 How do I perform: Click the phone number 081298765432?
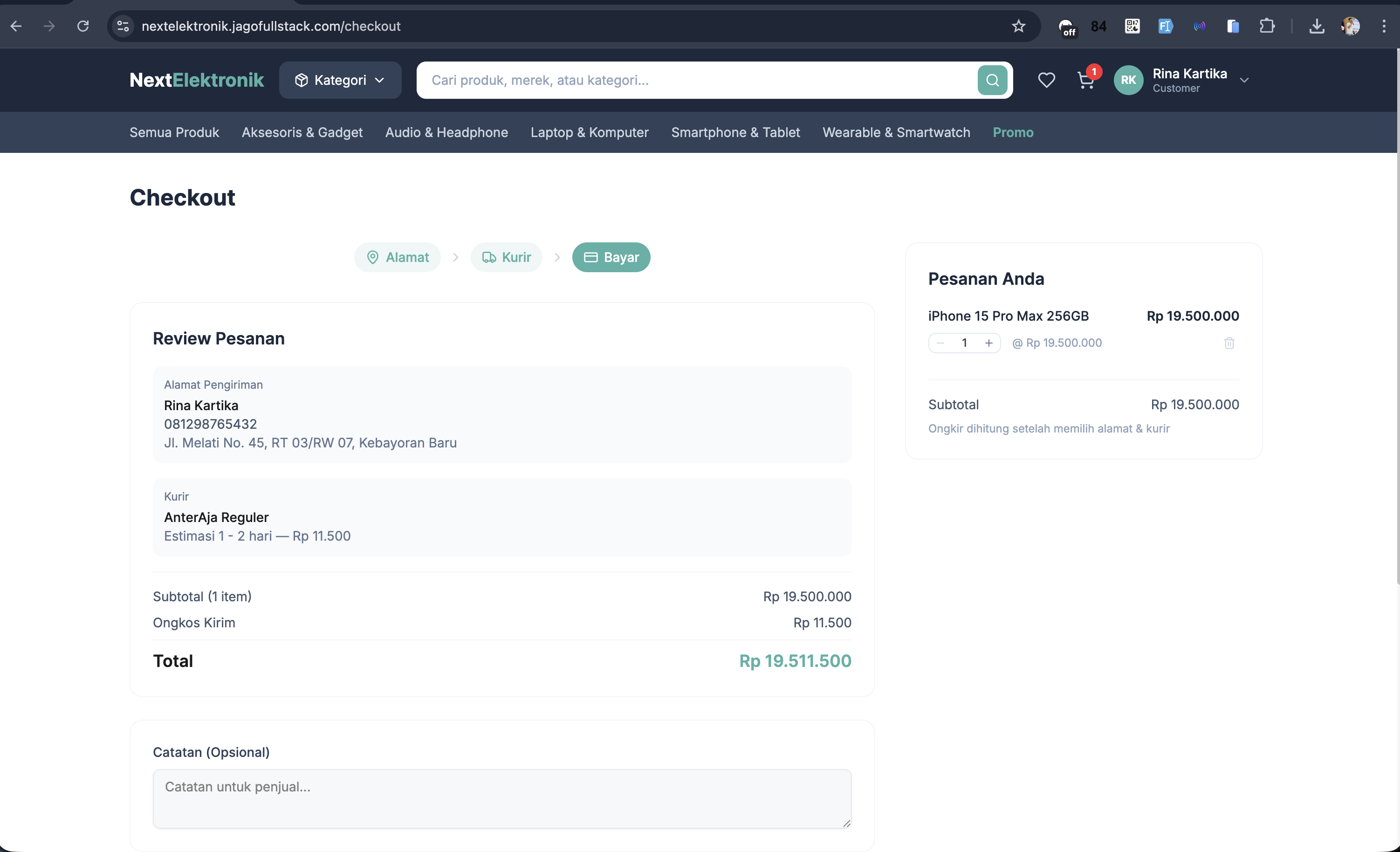coord(210,424)
